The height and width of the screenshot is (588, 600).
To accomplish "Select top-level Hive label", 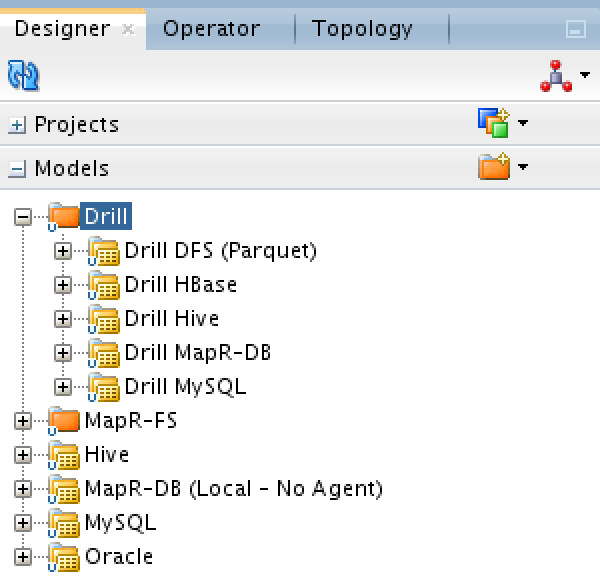I will pyautogui.click(x=107, y=454).
